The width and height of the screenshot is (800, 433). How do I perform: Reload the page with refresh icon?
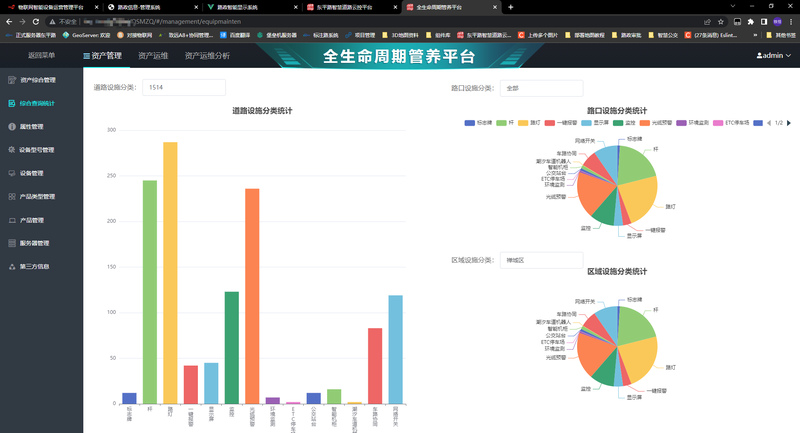pyautogui.click(x=36, y=21)
